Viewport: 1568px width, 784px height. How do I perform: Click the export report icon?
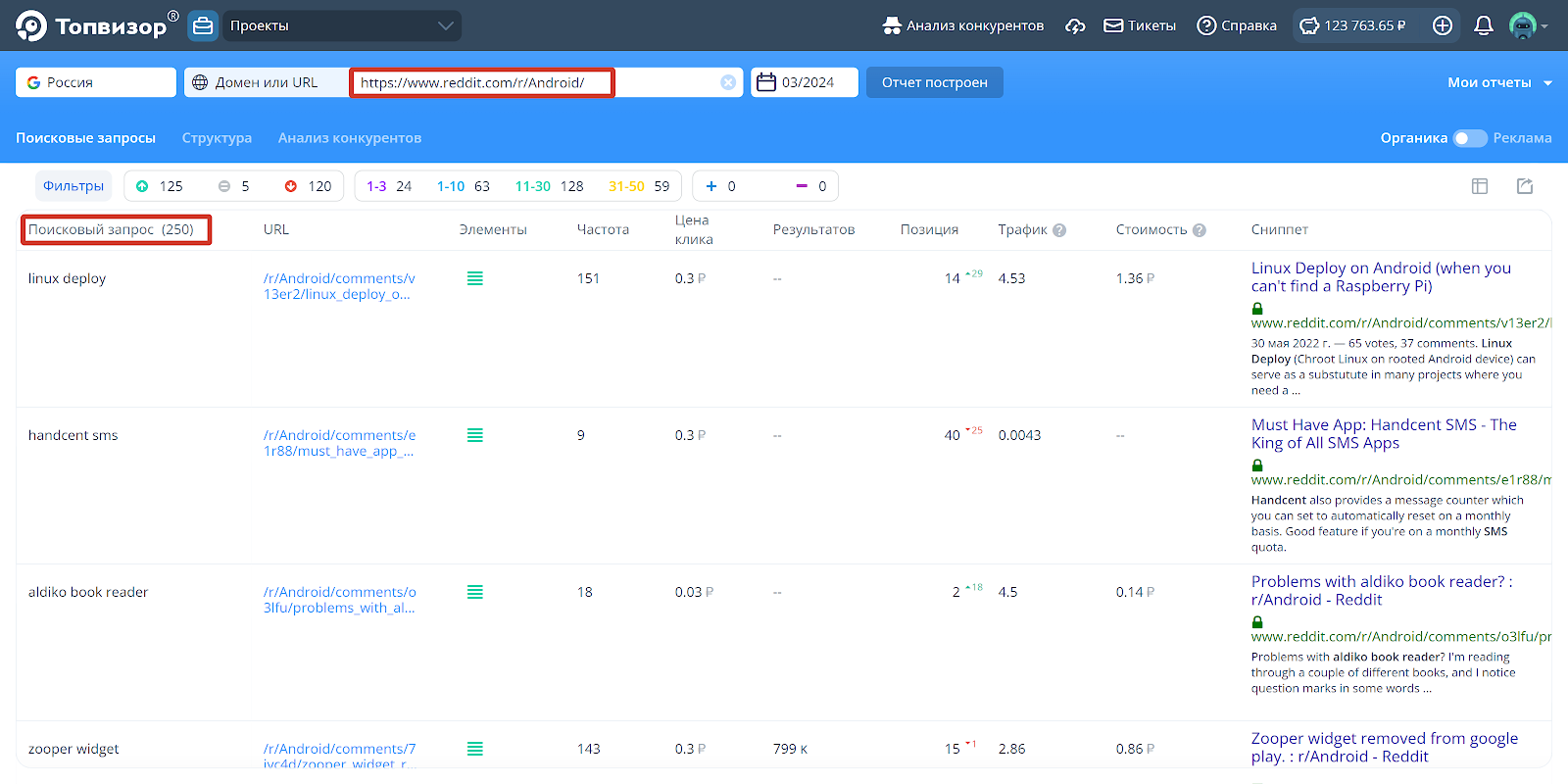point(1525,186)
